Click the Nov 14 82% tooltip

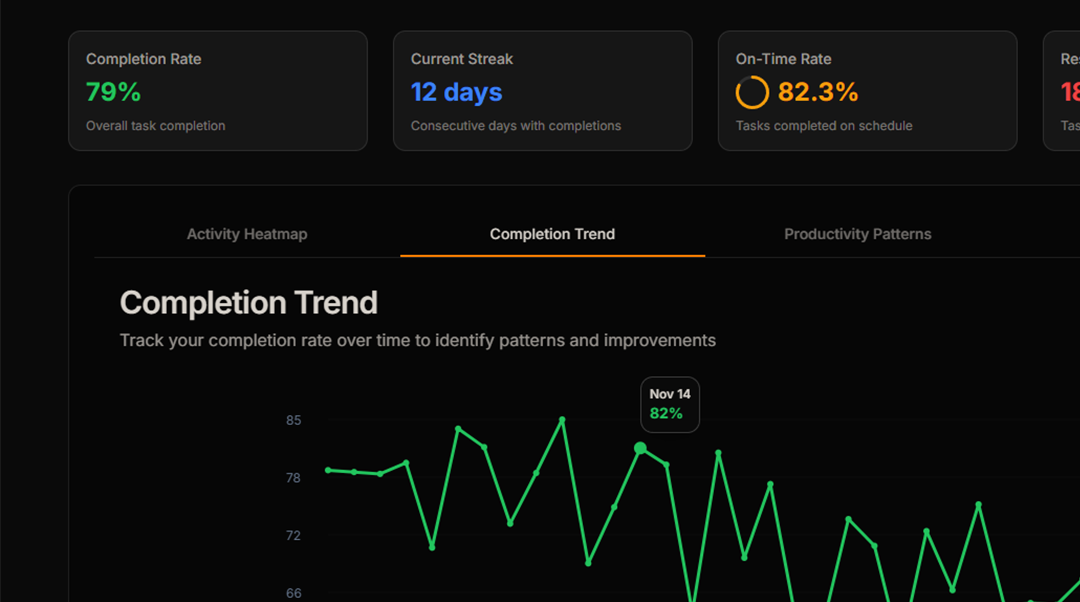point(669,404)
